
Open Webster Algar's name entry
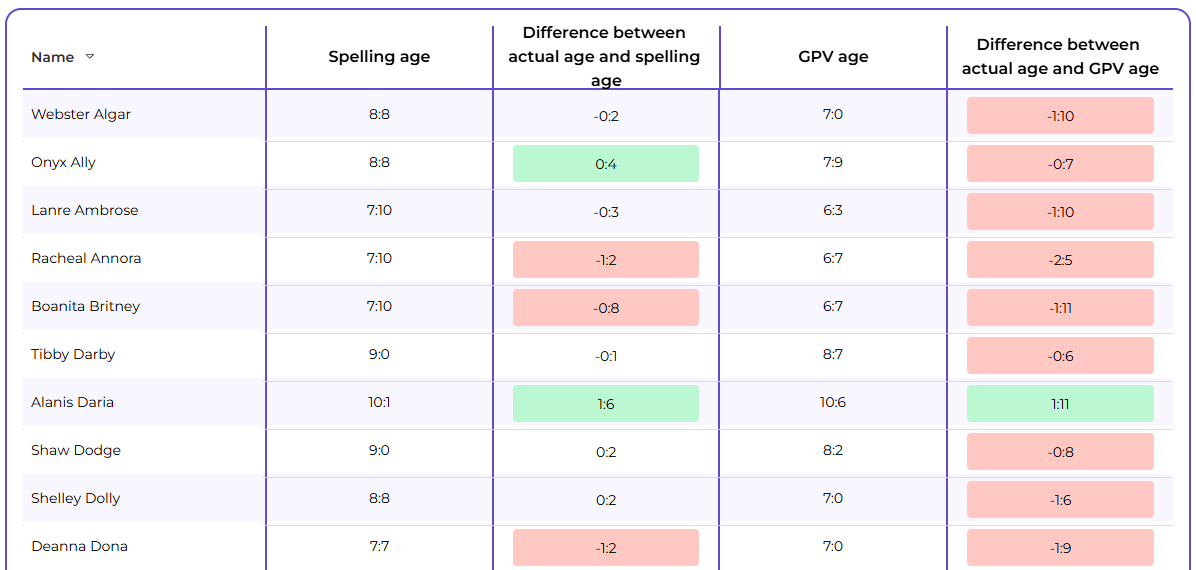click(81, 115)
